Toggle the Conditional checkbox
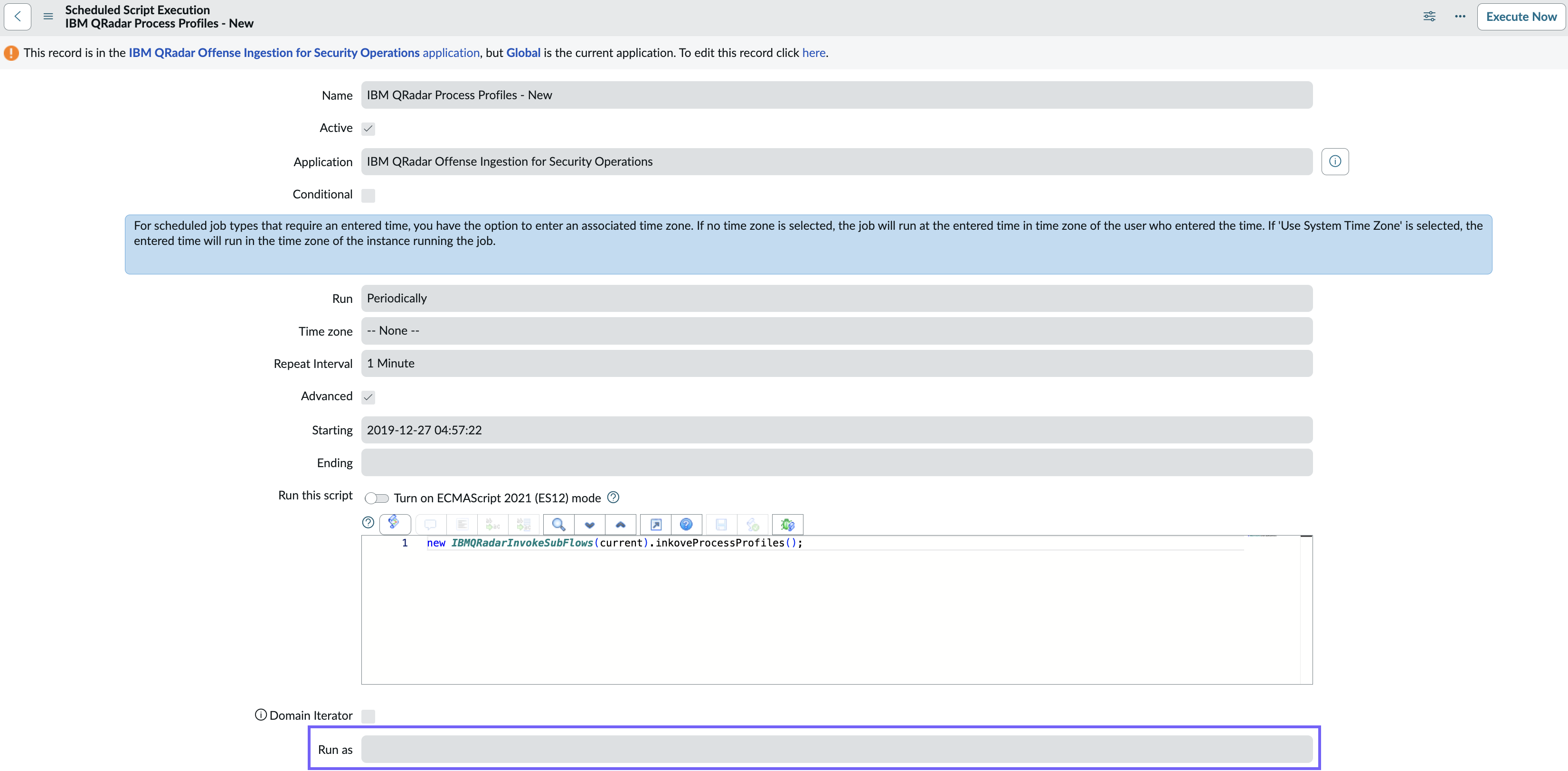Image resolution: width=1568 pixels, height=771 pixels. click(x=368, y=195)
